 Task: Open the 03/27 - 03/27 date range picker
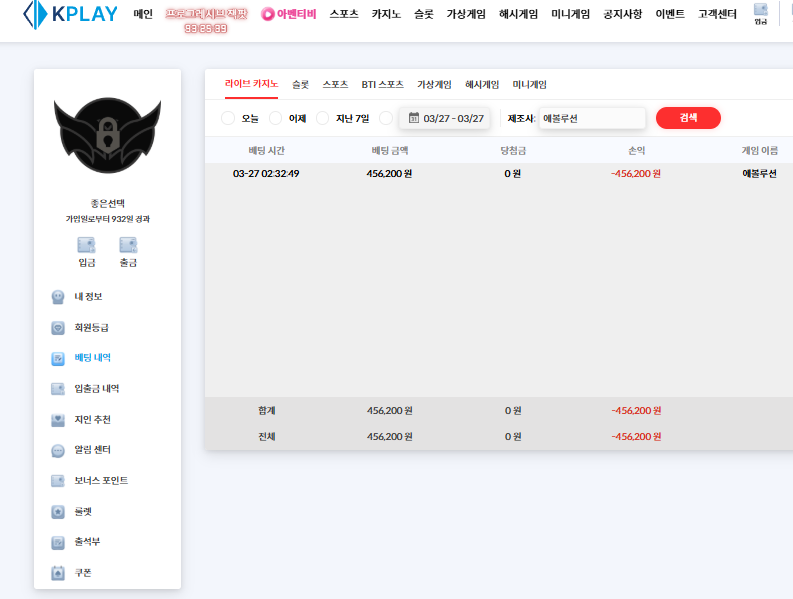(445, 118)
